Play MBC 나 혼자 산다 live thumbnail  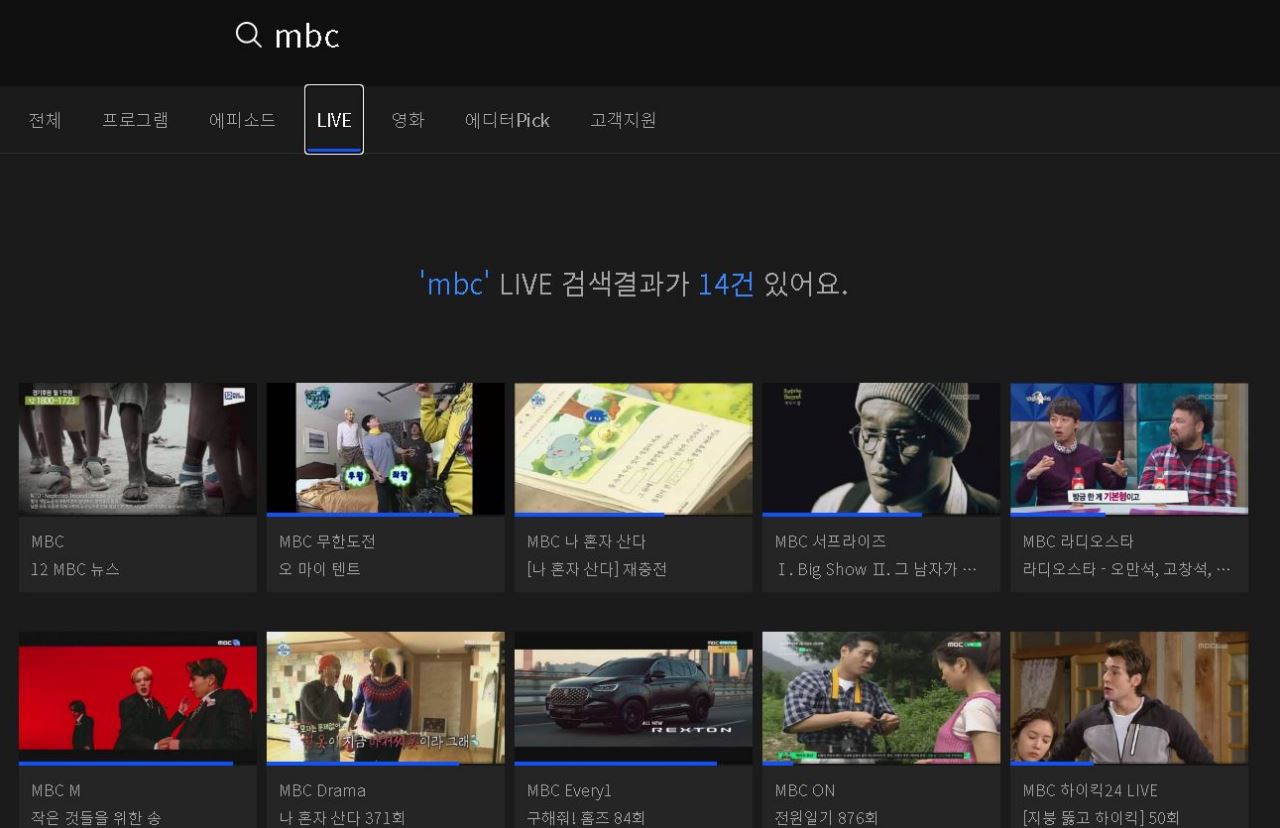click(634, 448)
